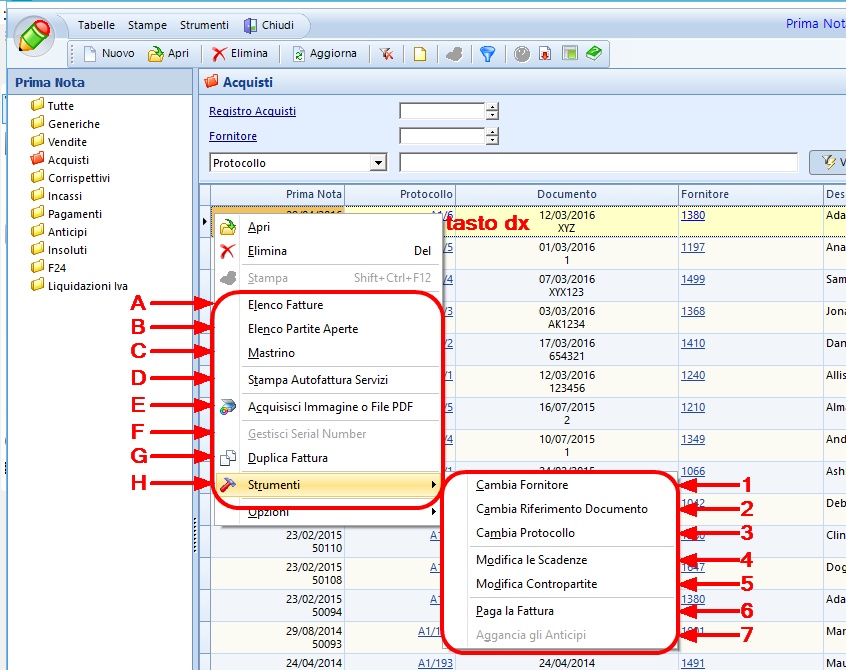Viewport: 846px width, 670px height.
Task: Select Paga la Fattura in submenu
Action: (x=514, y=611)
